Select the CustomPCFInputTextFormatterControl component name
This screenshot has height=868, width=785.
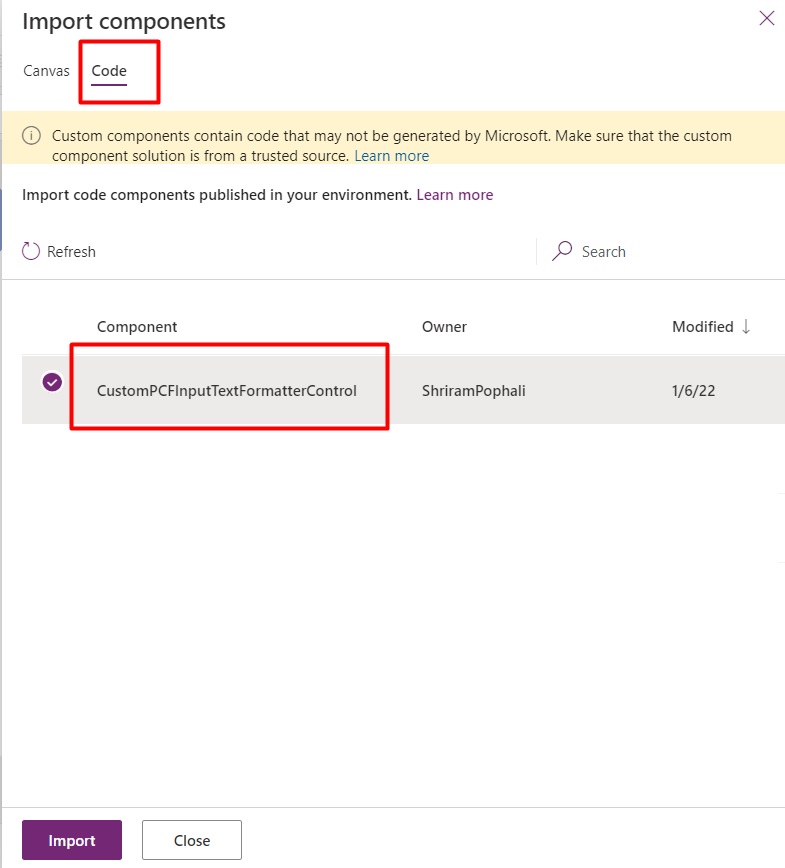coord(227,391)
